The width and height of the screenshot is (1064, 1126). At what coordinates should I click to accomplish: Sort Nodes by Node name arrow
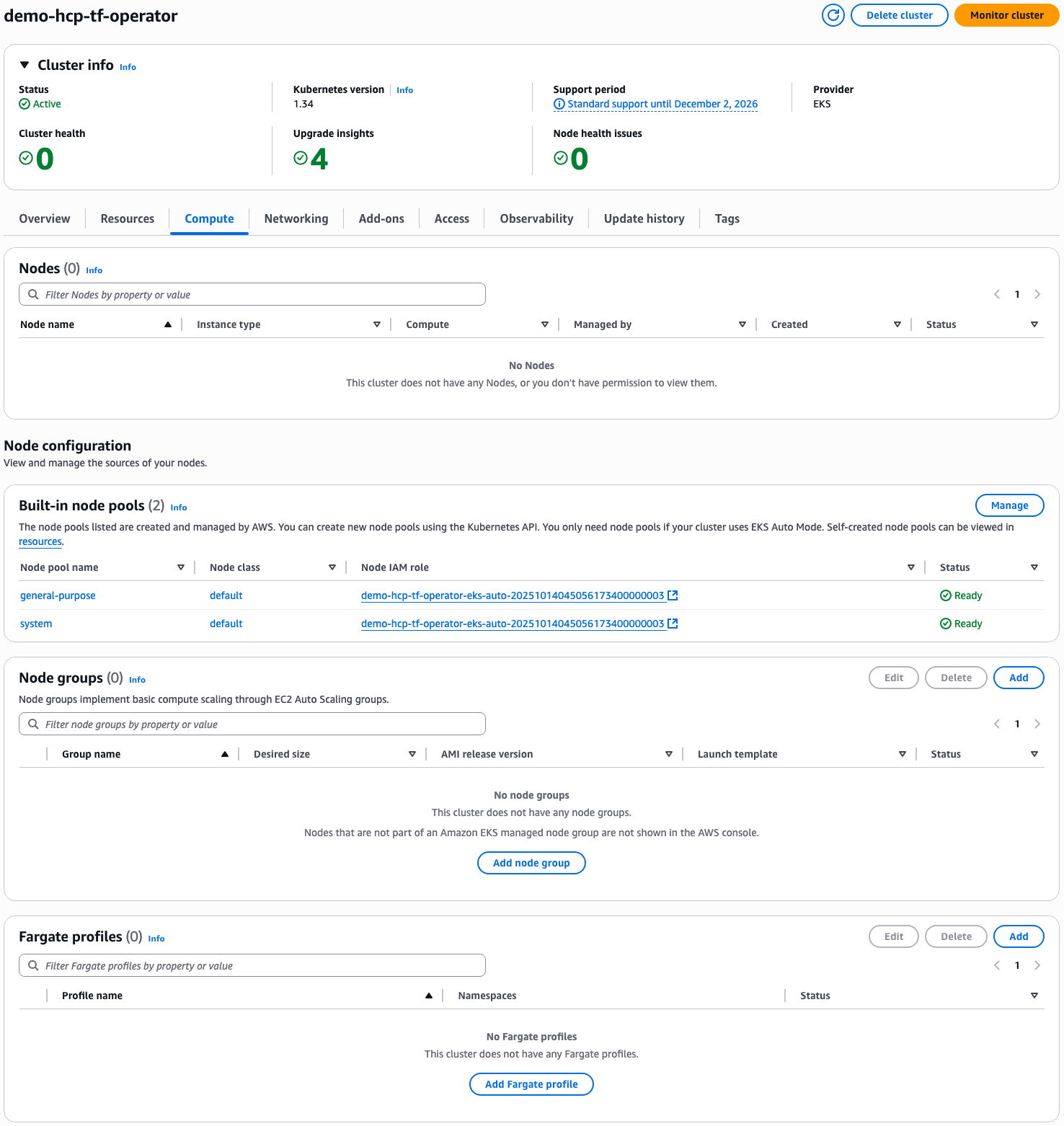click(x=168, y=324)
